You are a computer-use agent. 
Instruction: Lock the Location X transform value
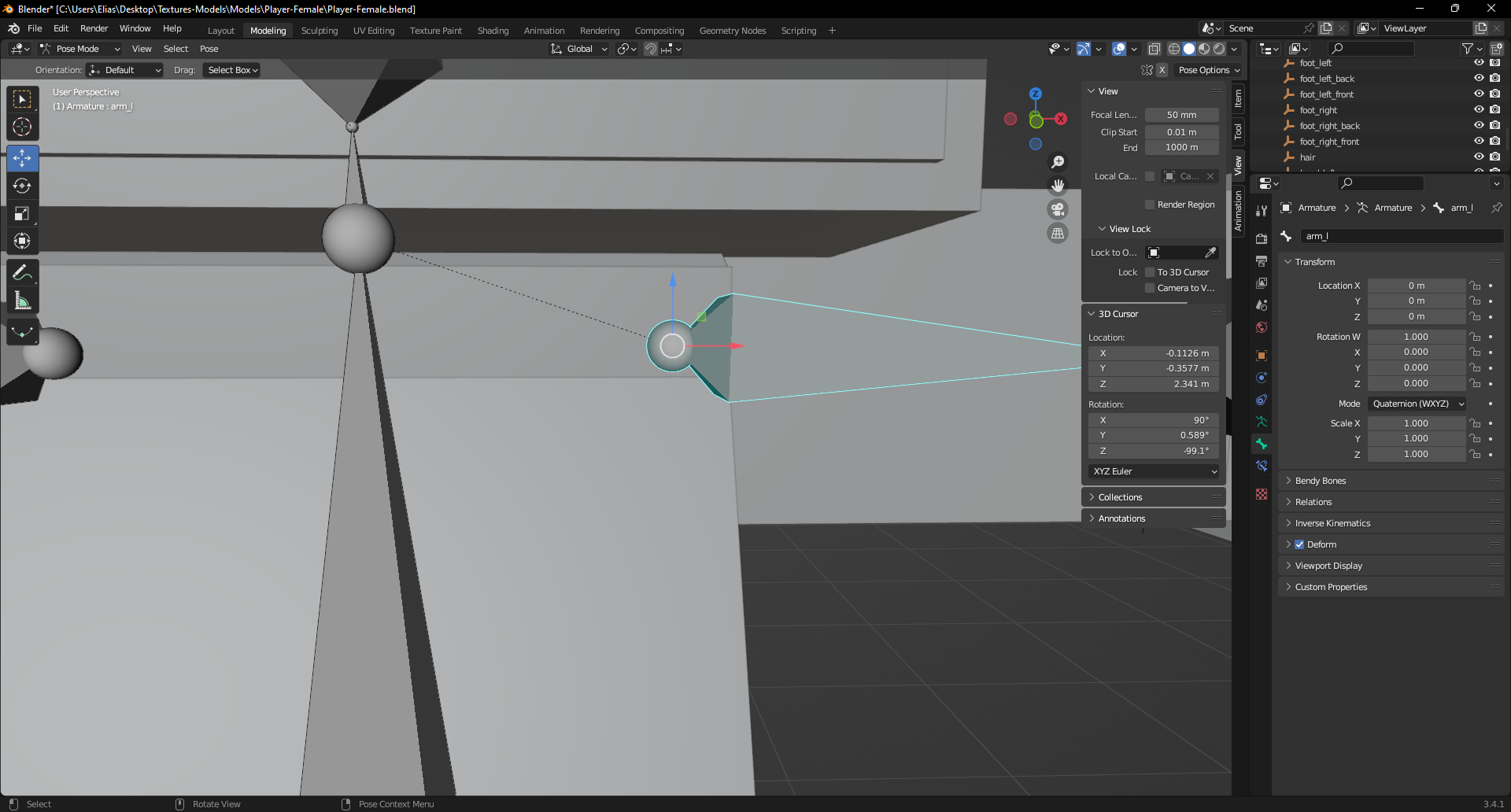pos(1475,285)
